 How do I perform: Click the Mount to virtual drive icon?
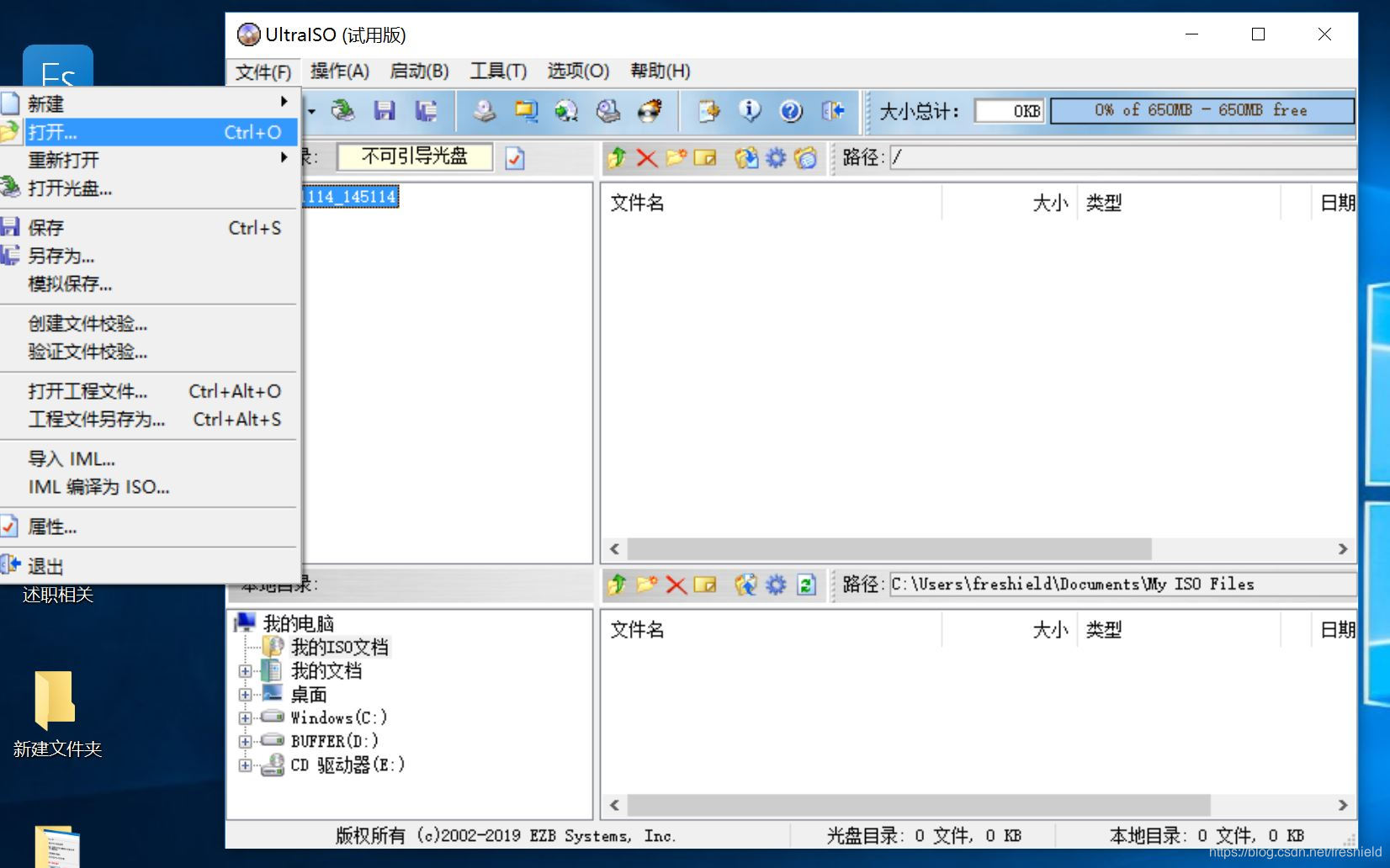(608, 111)
